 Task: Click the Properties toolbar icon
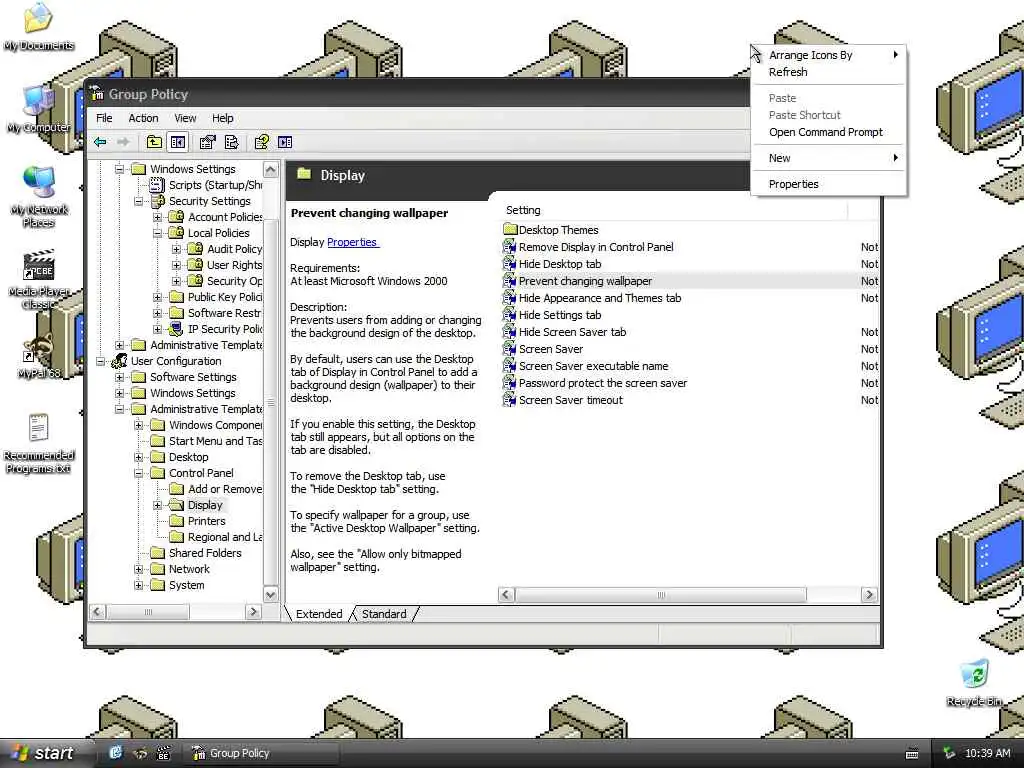pos(208,142)
